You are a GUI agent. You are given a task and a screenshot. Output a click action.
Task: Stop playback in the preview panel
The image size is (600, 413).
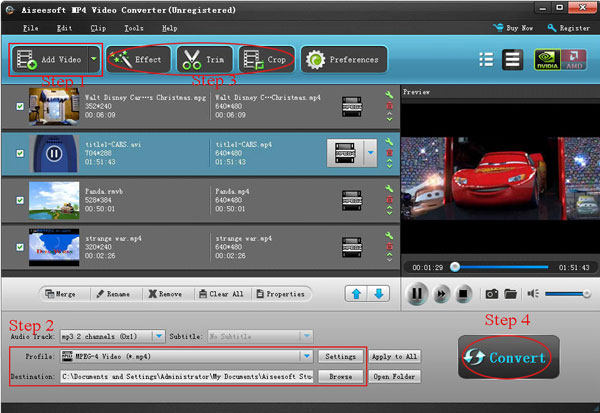pyautogui.click(x=462, y=294)
